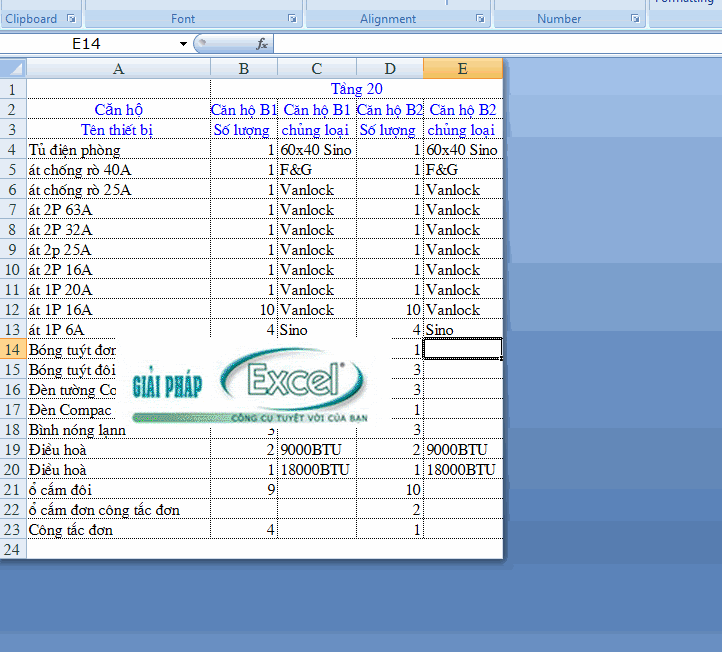Screen dimensions: 722x652
Task: Select column A header
Action: (x=118, y=68)
